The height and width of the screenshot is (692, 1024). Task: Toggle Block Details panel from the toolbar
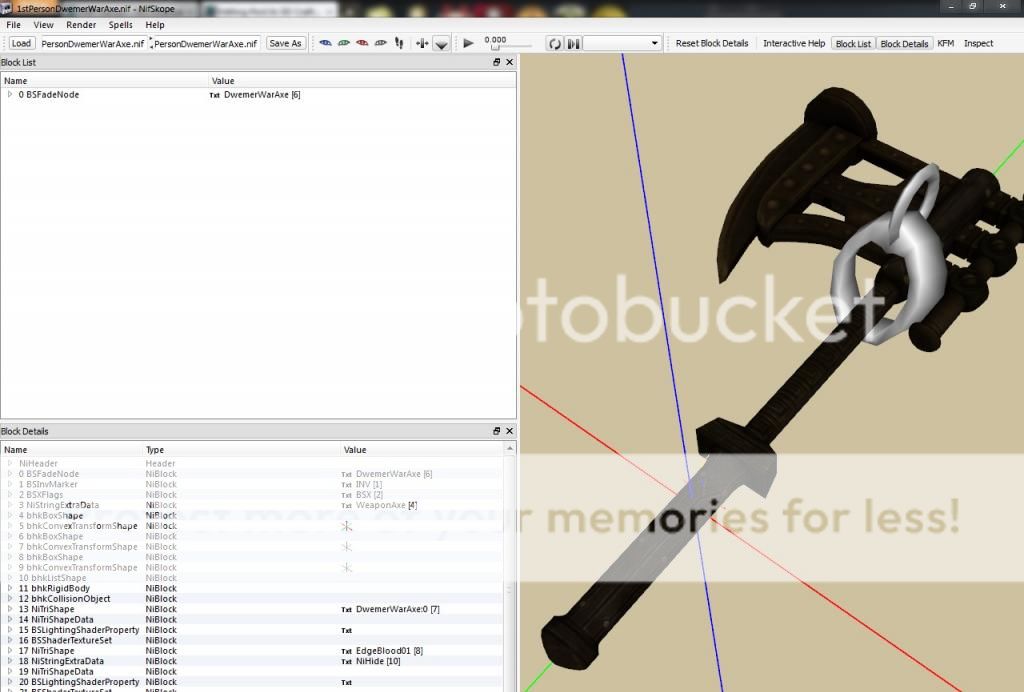pyautogui.click(x=904, y=44)
